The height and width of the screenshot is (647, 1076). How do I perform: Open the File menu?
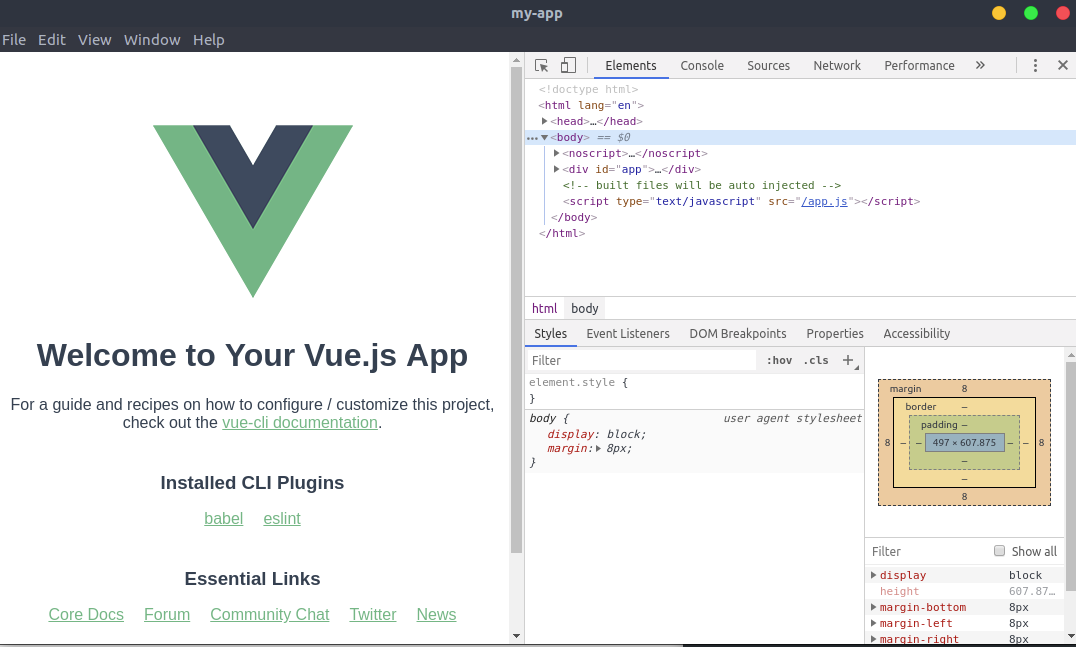coord(14,40)
